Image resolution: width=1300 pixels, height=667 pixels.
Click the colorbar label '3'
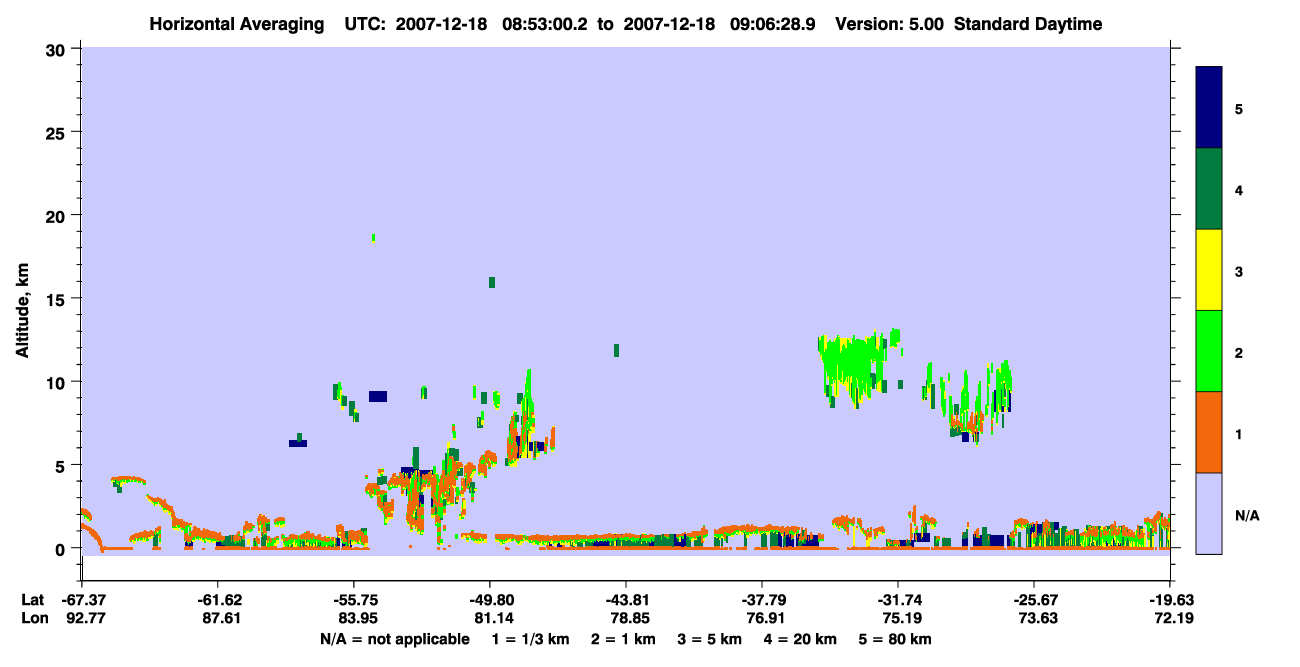1239,270
